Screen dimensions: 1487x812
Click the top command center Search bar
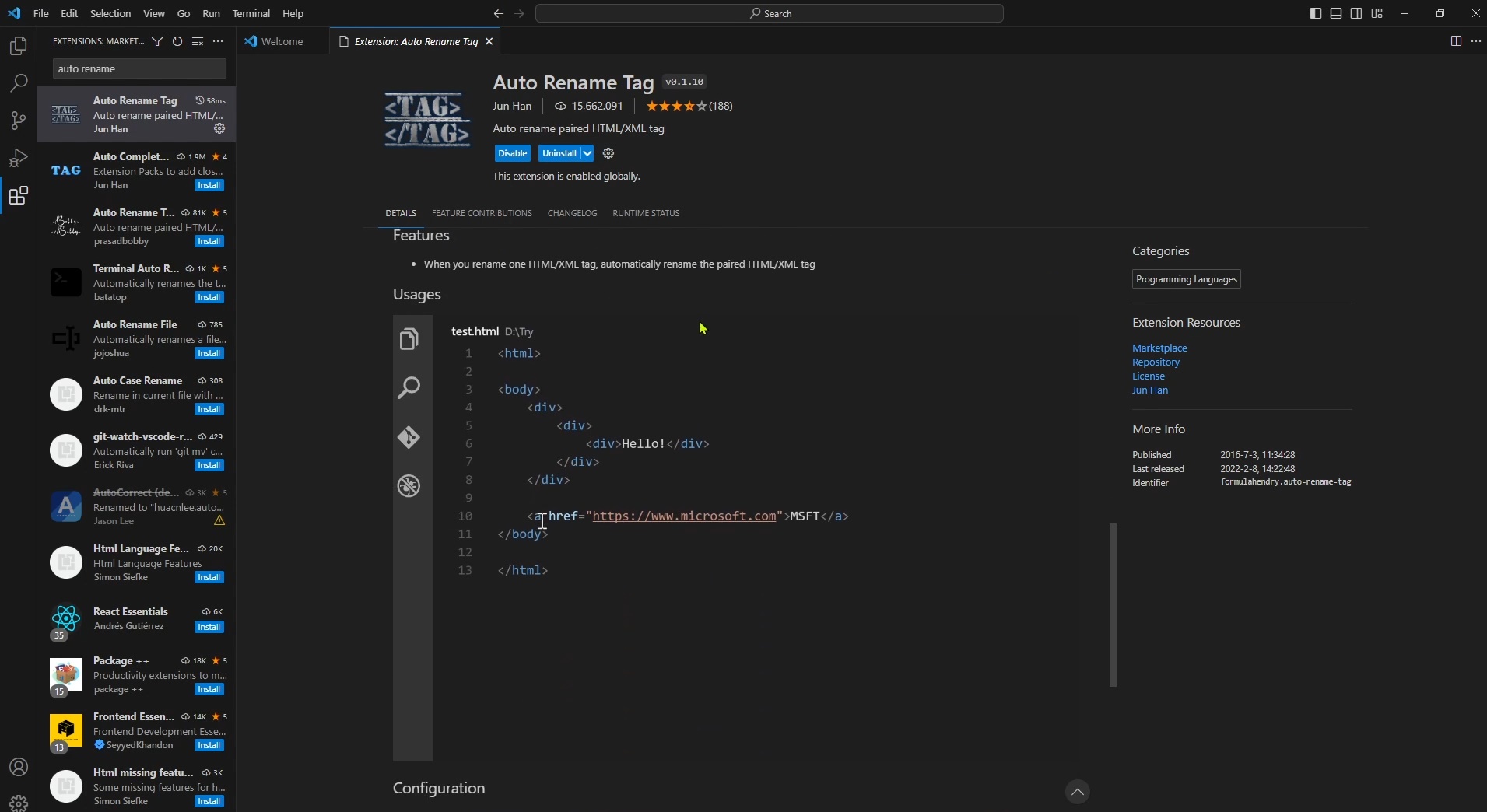(770, 13)
